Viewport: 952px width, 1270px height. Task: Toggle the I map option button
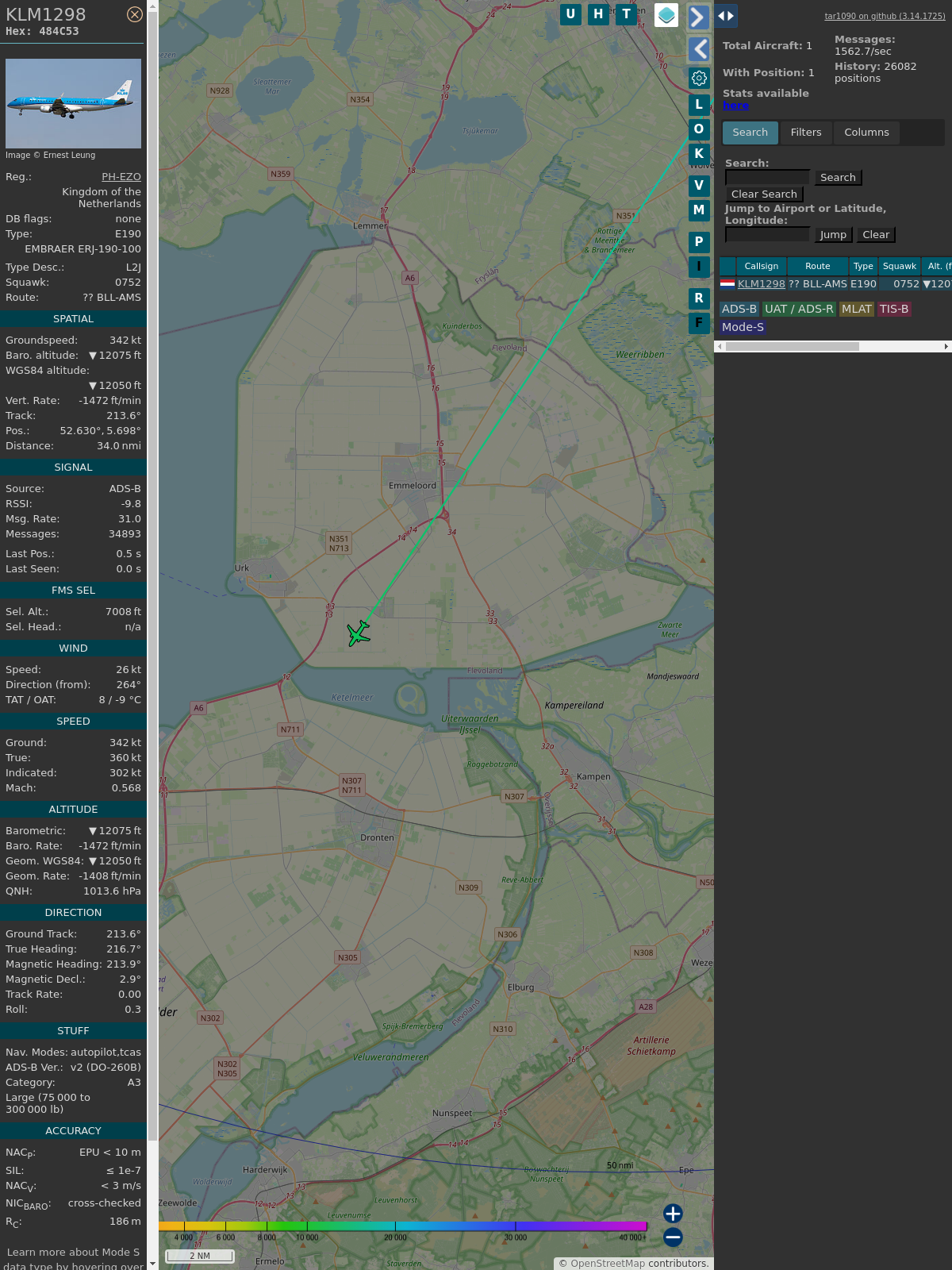pyautogui.click(x=699, y=267)
